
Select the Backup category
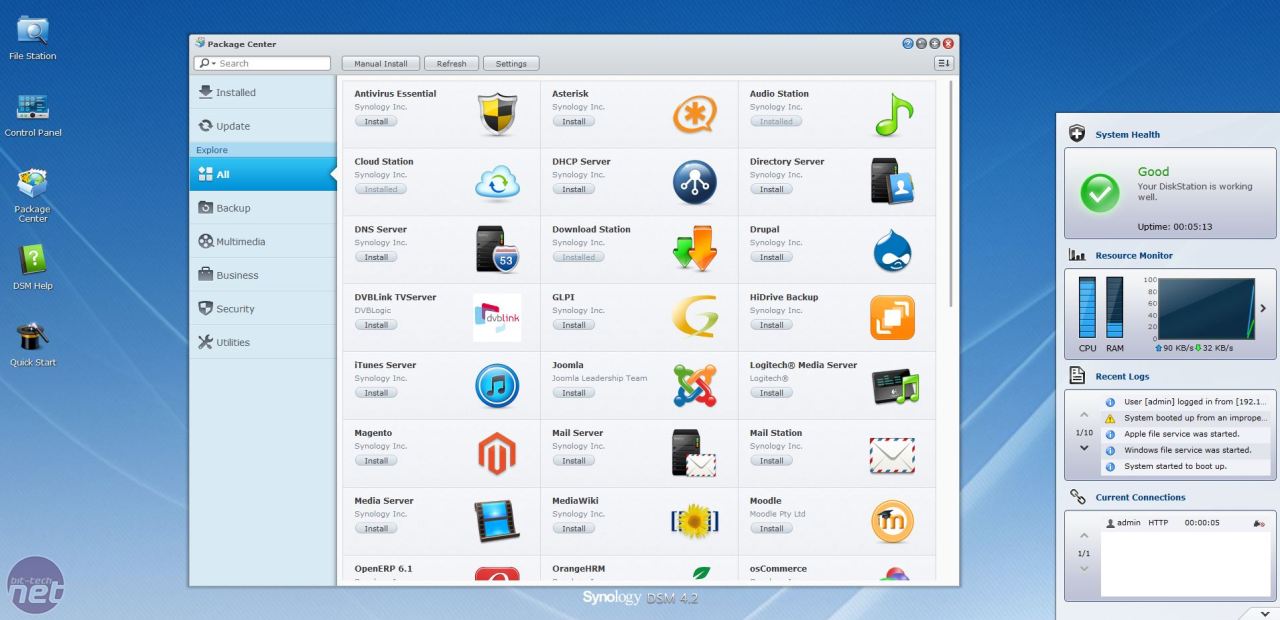(263, 208)
